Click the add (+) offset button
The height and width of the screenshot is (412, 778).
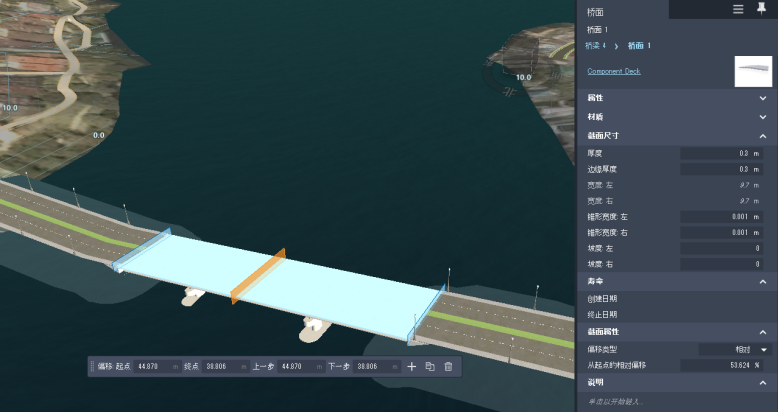pyautogui.click(x=411, y=366)
